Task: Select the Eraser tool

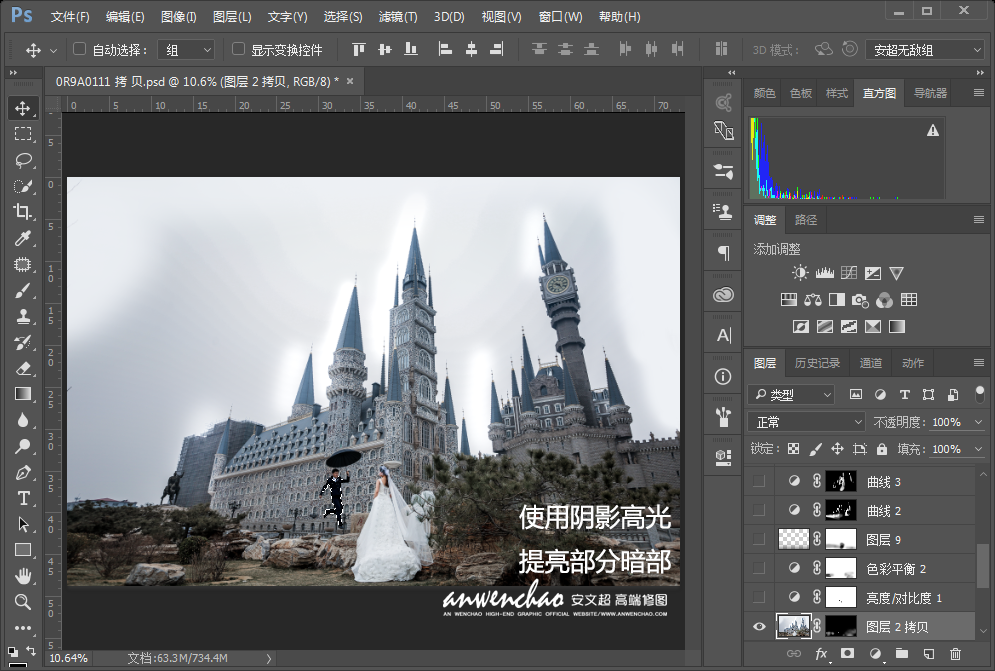Action: [x=23, y=368]
